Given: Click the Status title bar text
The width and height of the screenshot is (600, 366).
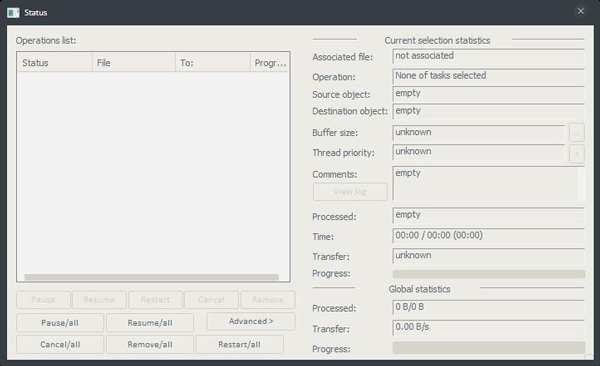Looking at the screenshot, I should pos(36,13).
